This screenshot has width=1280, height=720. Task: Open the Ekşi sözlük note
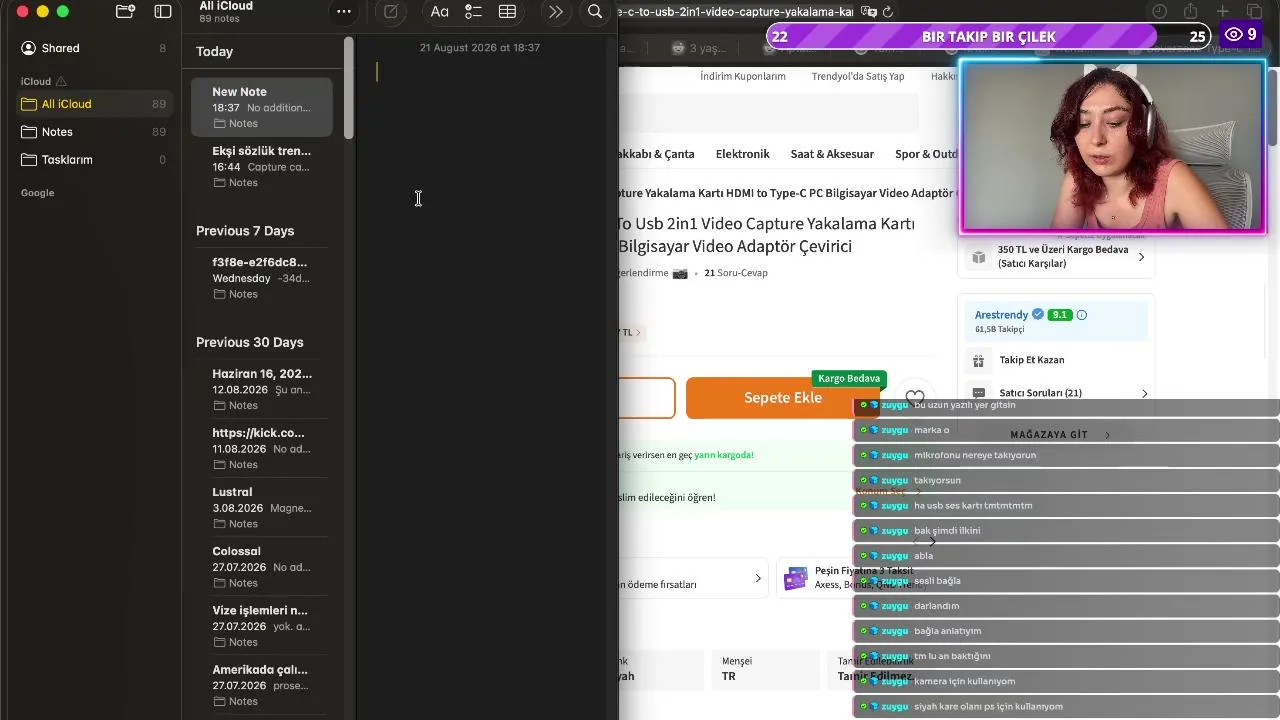coord(262,166)
